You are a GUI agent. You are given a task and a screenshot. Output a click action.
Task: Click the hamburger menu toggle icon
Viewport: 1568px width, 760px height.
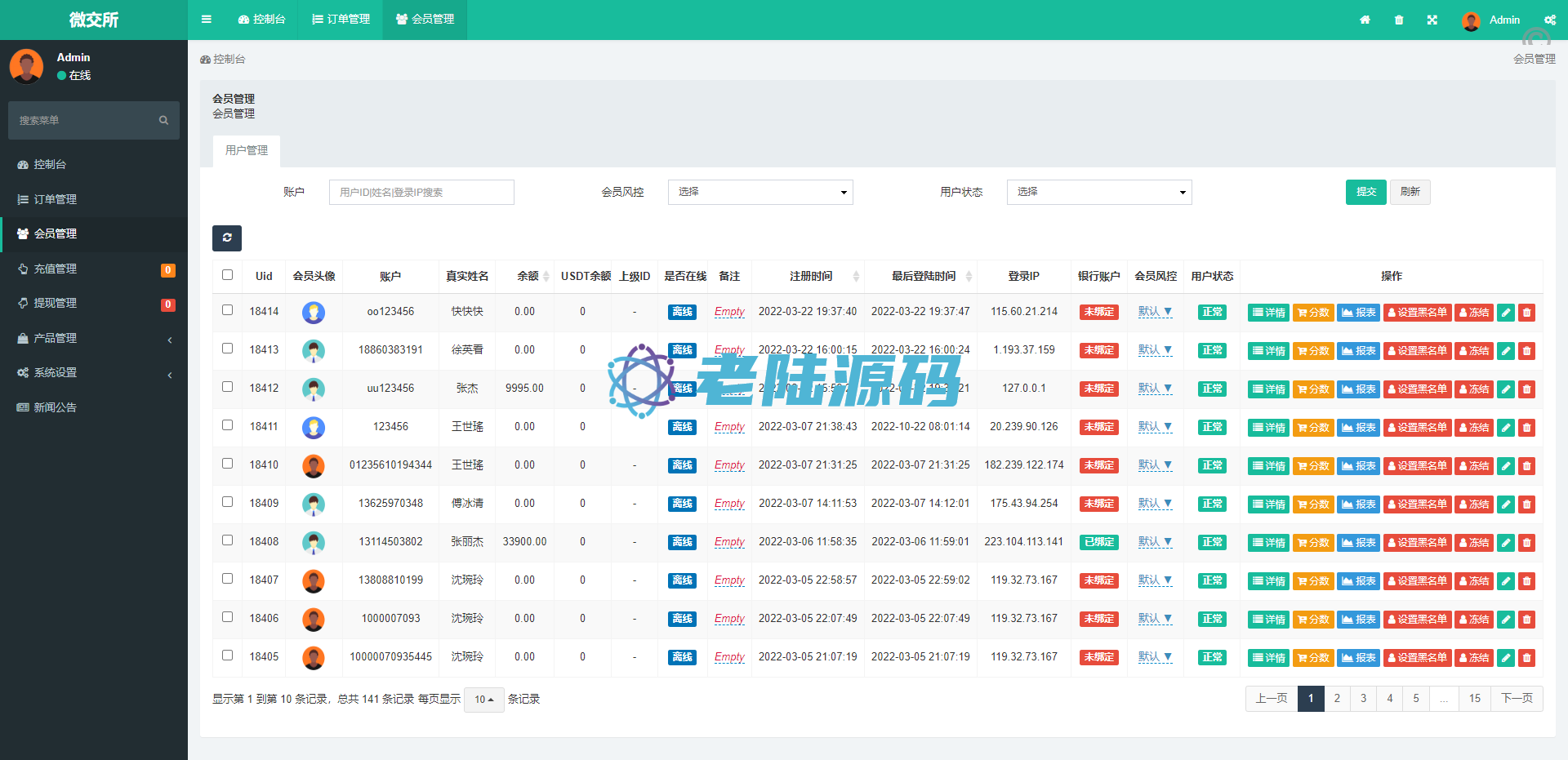207,20
